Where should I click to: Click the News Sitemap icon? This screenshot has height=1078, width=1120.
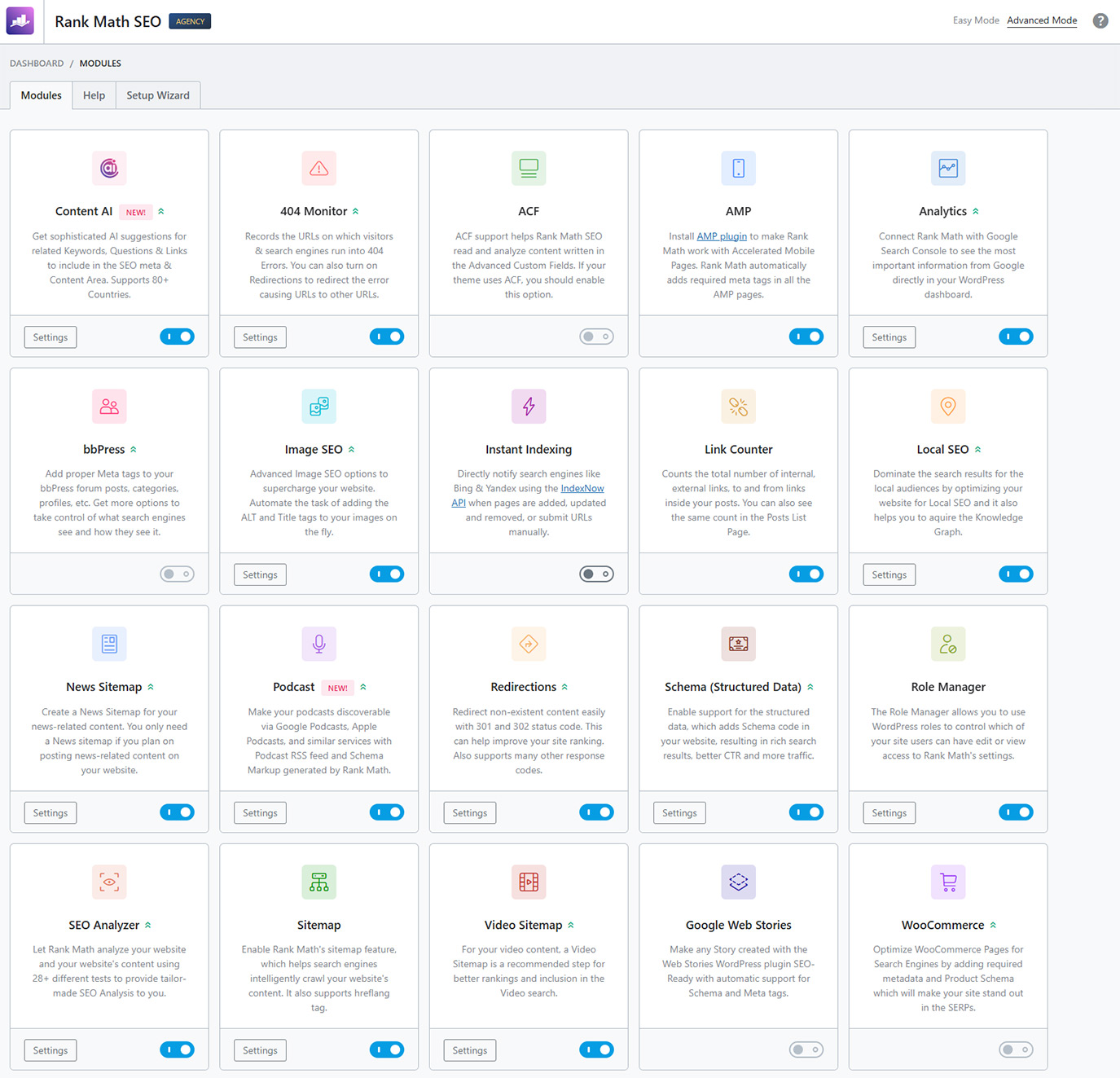109,644
